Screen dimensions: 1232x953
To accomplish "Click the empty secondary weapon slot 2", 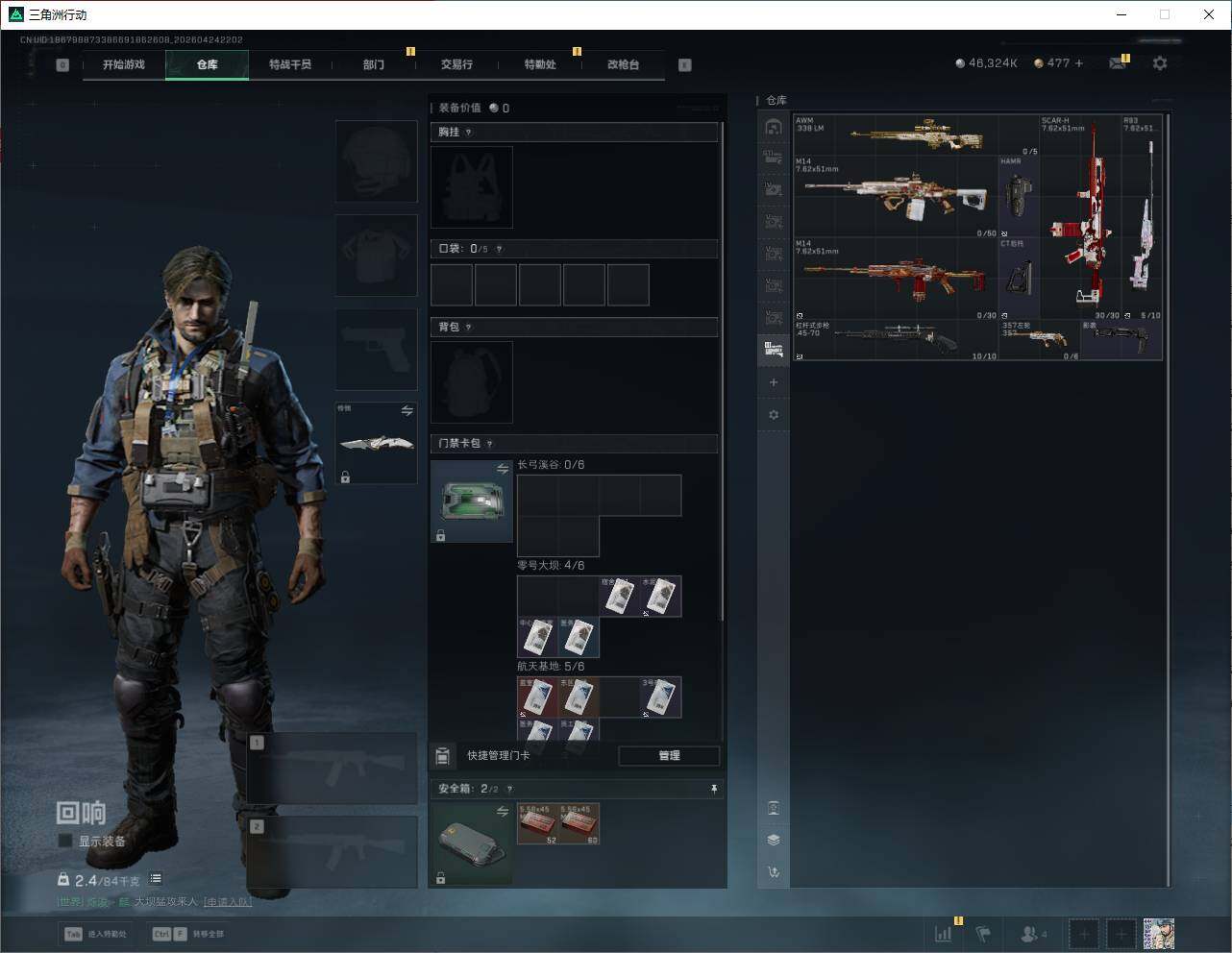I will [333, 852].
